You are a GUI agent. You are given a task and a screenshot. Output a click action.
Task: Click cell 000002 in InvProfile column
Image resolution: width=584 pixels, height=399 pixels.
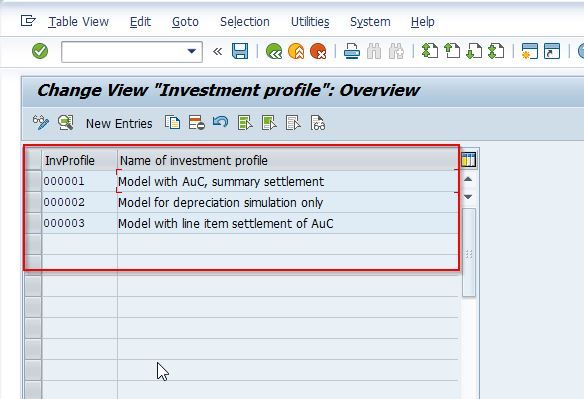[x=79, y=202]
